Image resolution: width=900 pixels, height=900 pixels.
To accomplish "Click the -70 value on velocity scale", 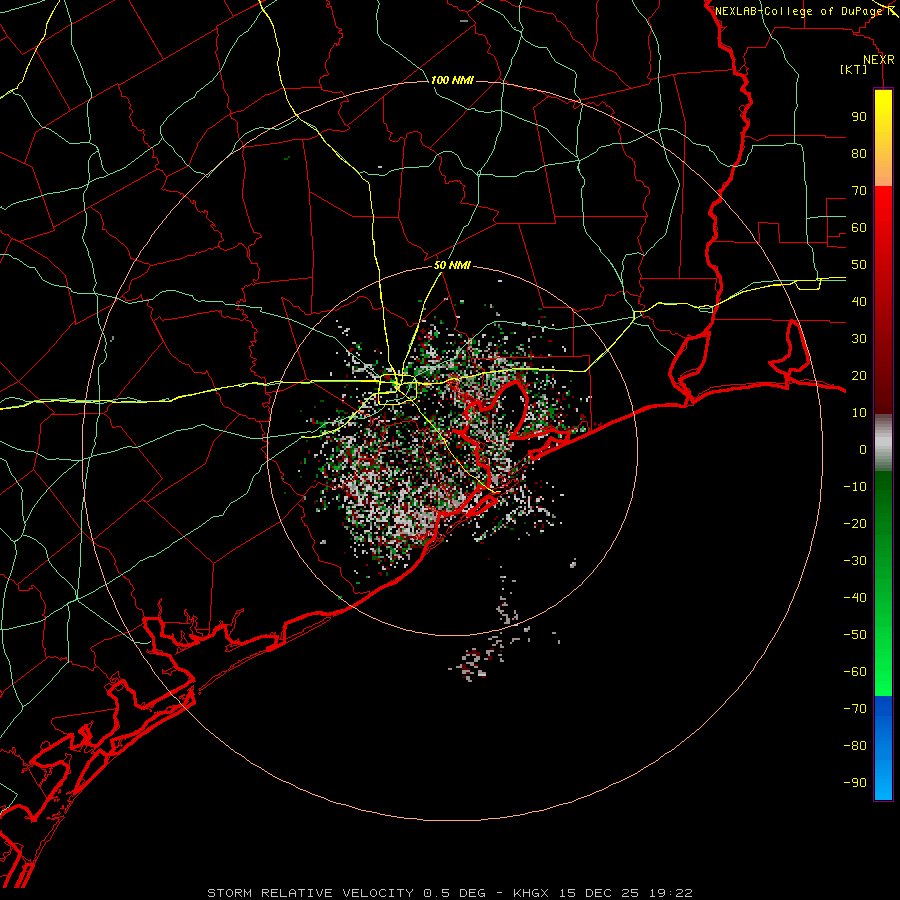I will click(855, 709).
